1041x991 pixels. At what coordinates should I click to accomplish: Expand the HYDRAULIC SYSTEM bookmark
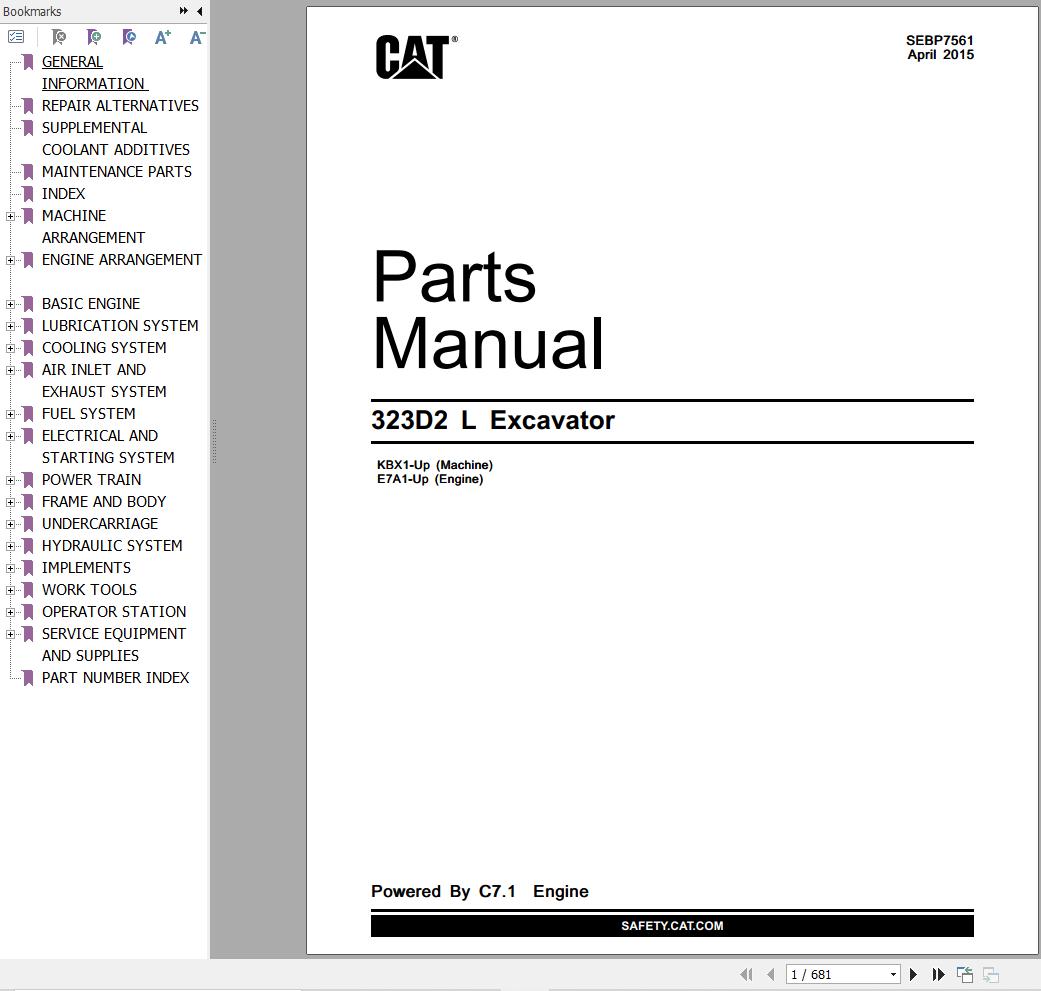click(10, 546)
